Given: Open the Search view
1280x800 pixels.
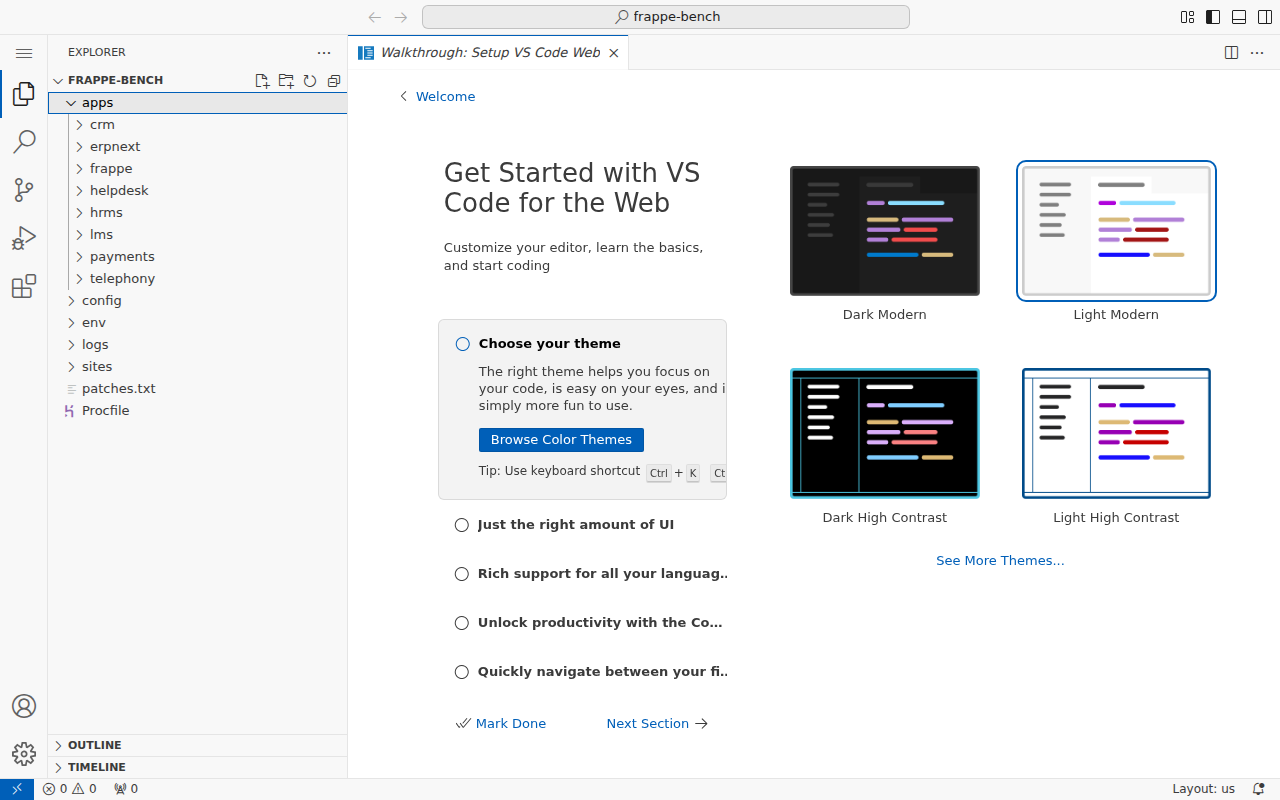Looking at the screenshot, I should coord(24,142).
